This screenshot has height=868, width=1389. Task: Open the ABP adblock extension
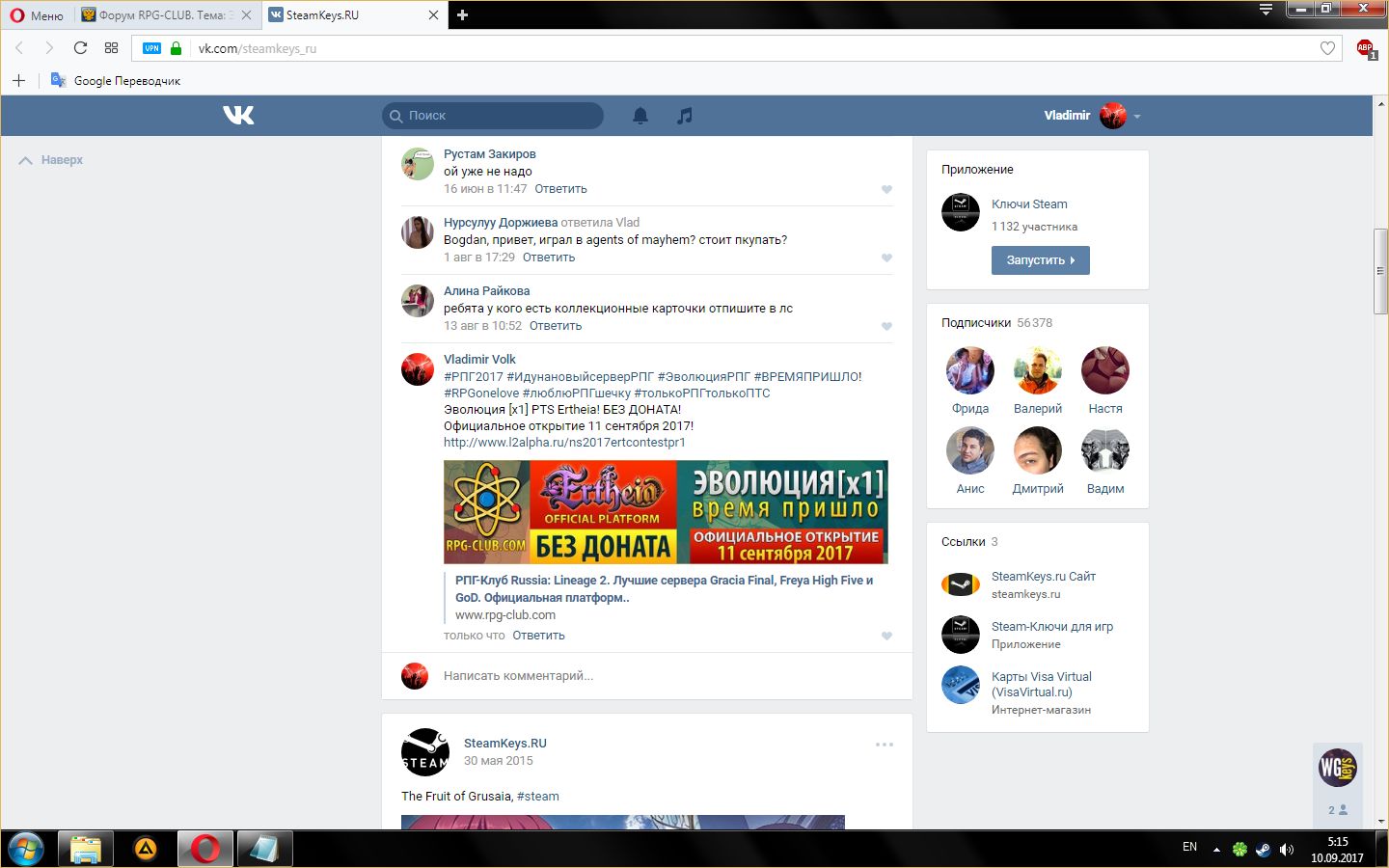1366,48
